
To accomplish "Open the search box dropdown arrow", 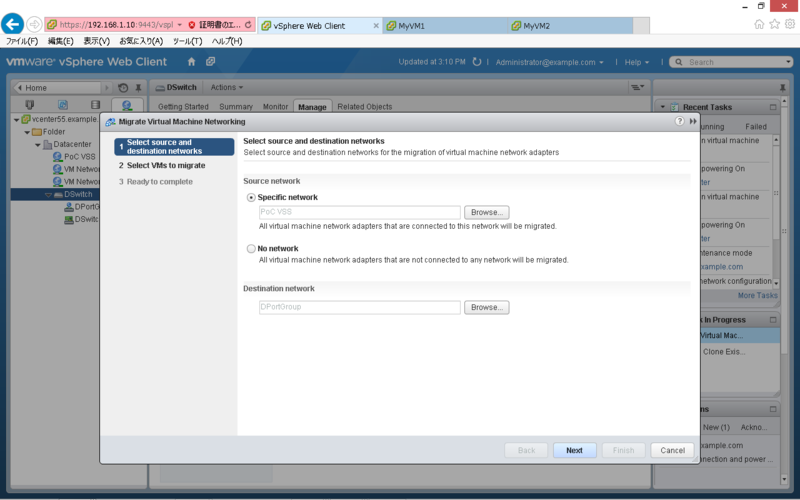I will tap(788, 62).
